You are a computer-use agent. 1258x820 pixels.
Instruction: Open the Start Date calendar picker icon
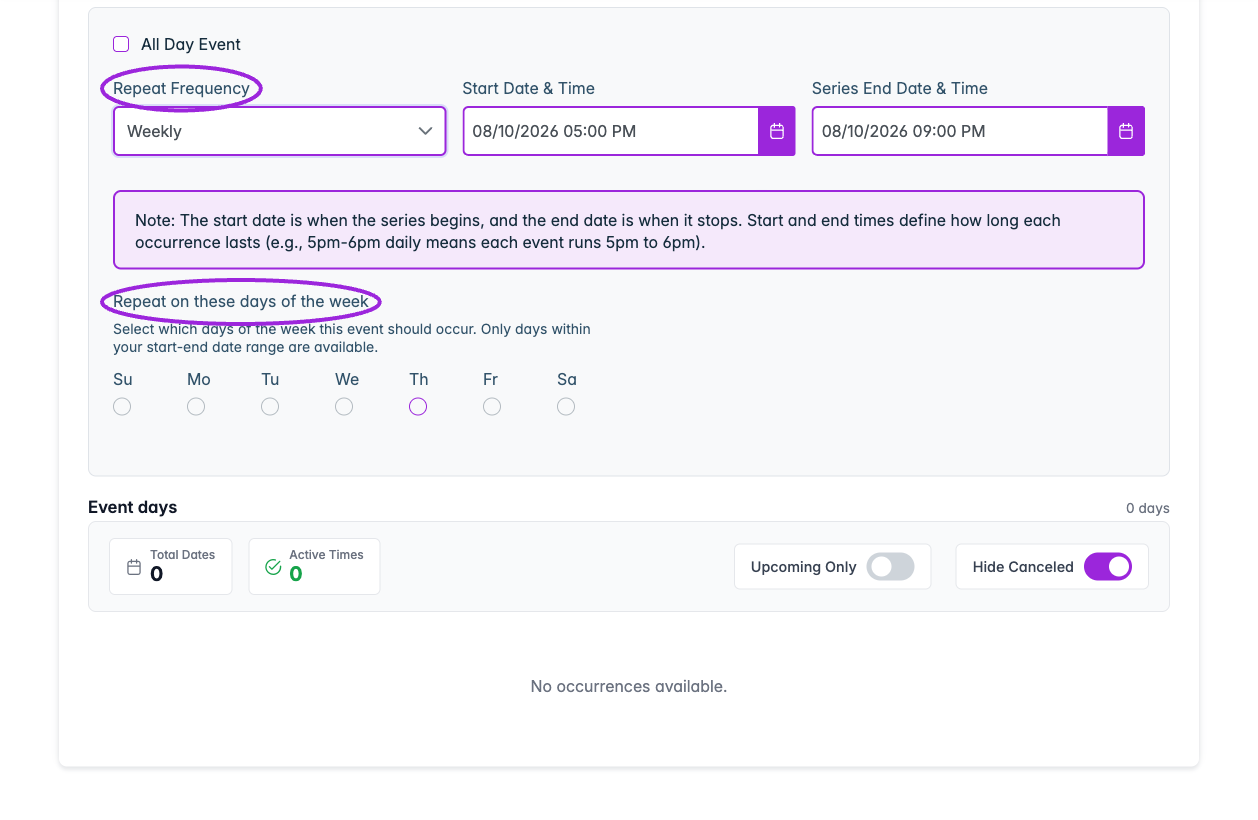[777, 131]
